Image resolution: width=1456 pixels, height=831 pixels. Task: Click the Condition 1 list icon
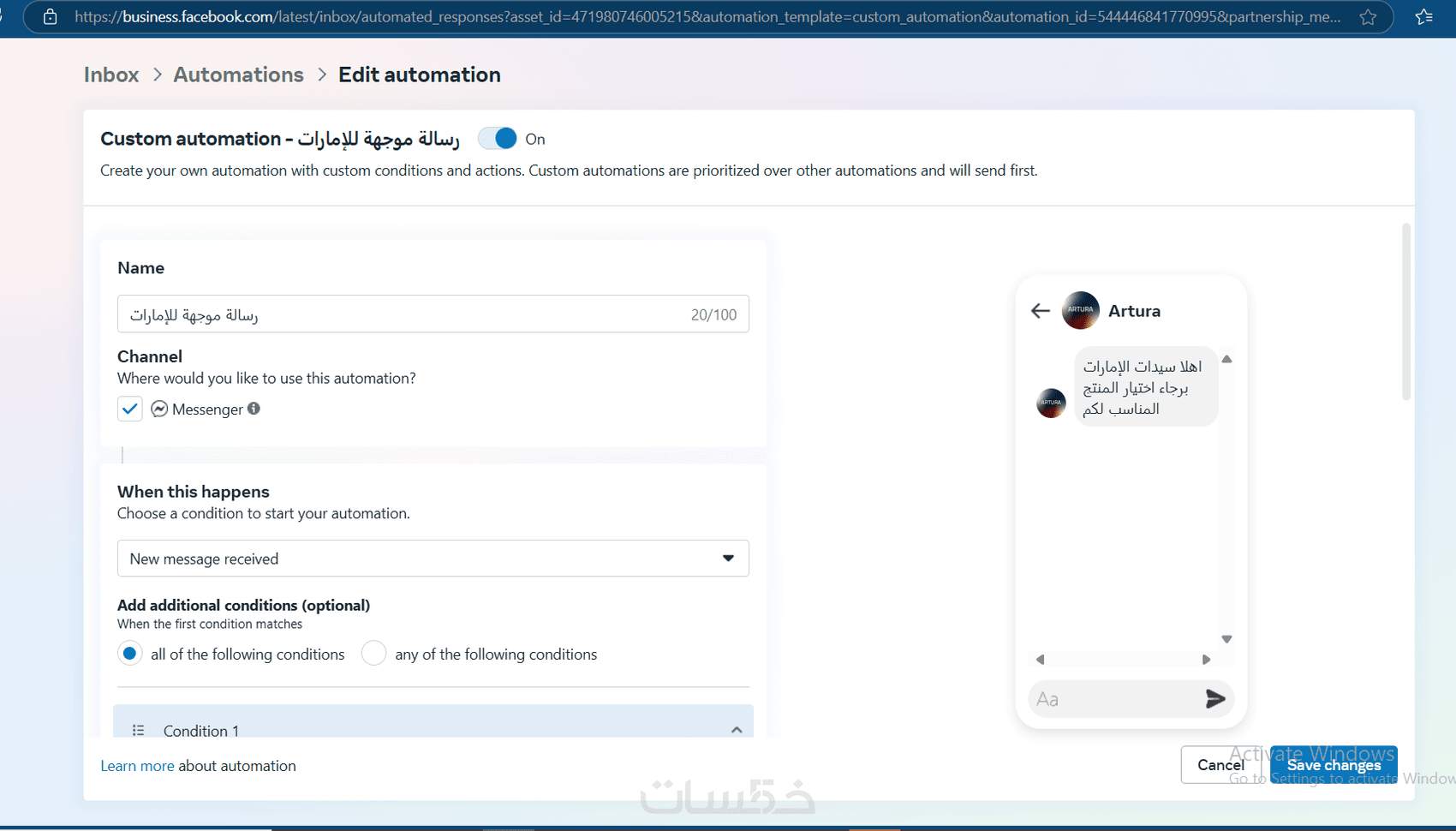pos(138,730)
